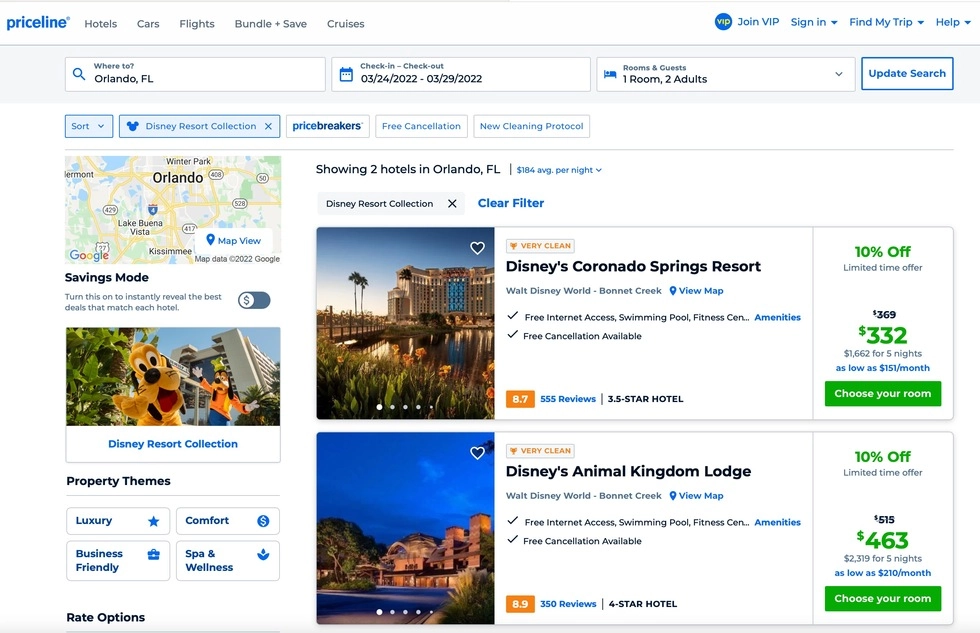
Task: Click the VIP badge icon
Action: click(723, 22)
